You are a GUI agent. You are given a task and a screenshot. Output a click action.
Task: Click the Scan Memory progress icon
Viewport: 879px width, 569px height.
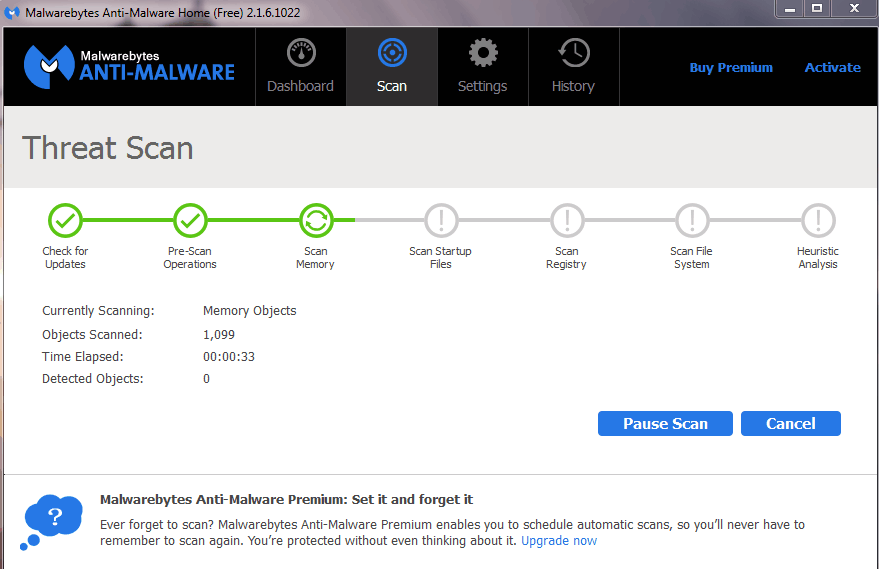click(316, 220)
